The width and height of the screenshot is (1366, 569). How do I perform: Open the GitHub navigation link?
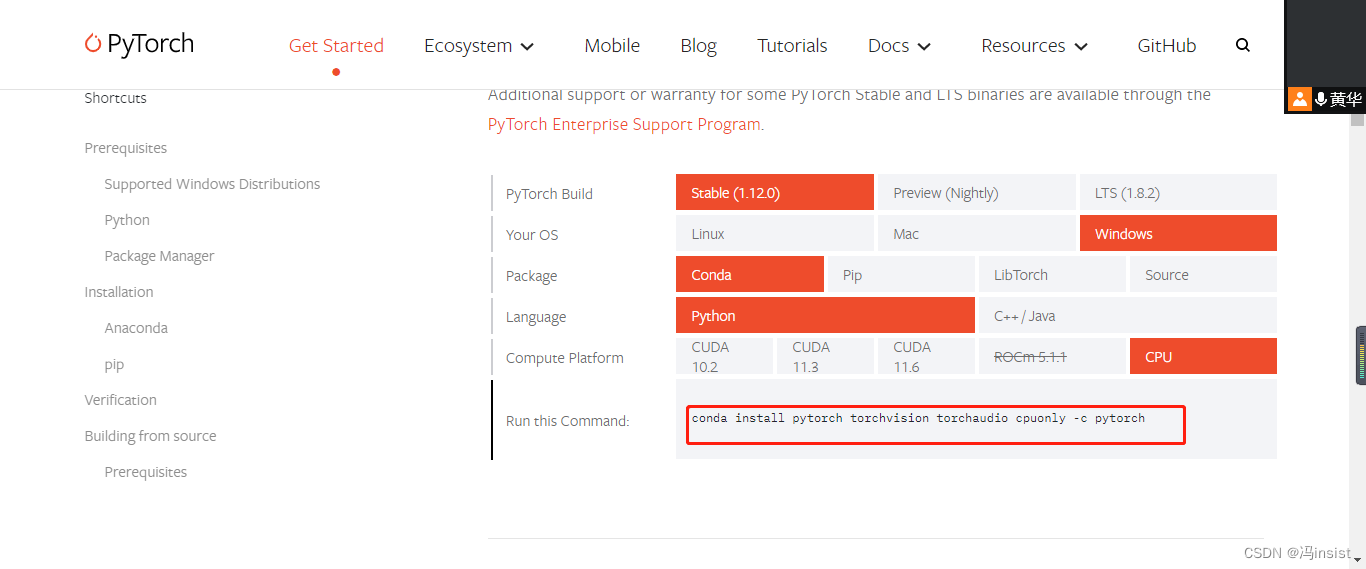(x=1166, y=46)
